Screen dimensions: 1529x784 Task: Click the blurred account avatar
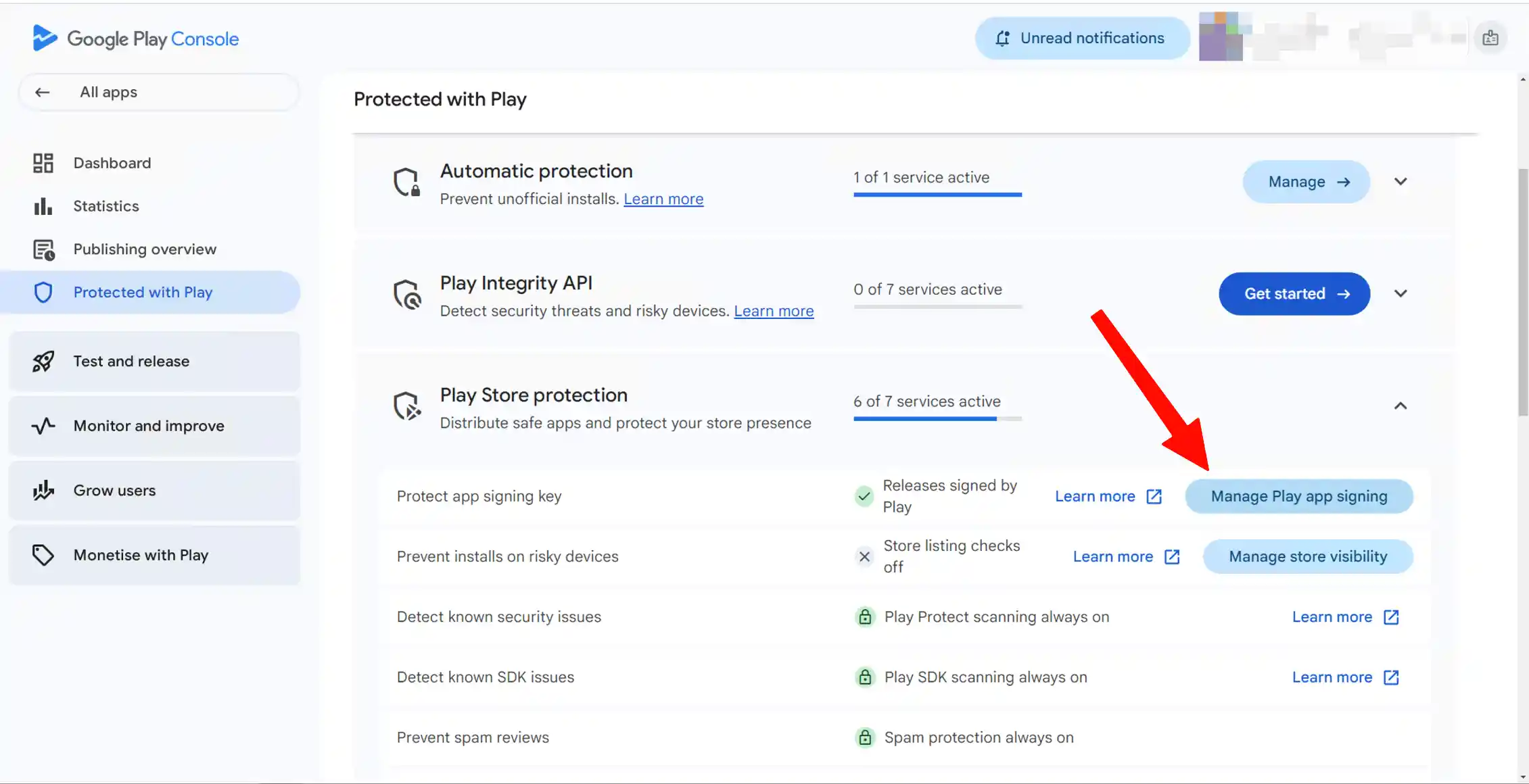tap(1221, 36)
